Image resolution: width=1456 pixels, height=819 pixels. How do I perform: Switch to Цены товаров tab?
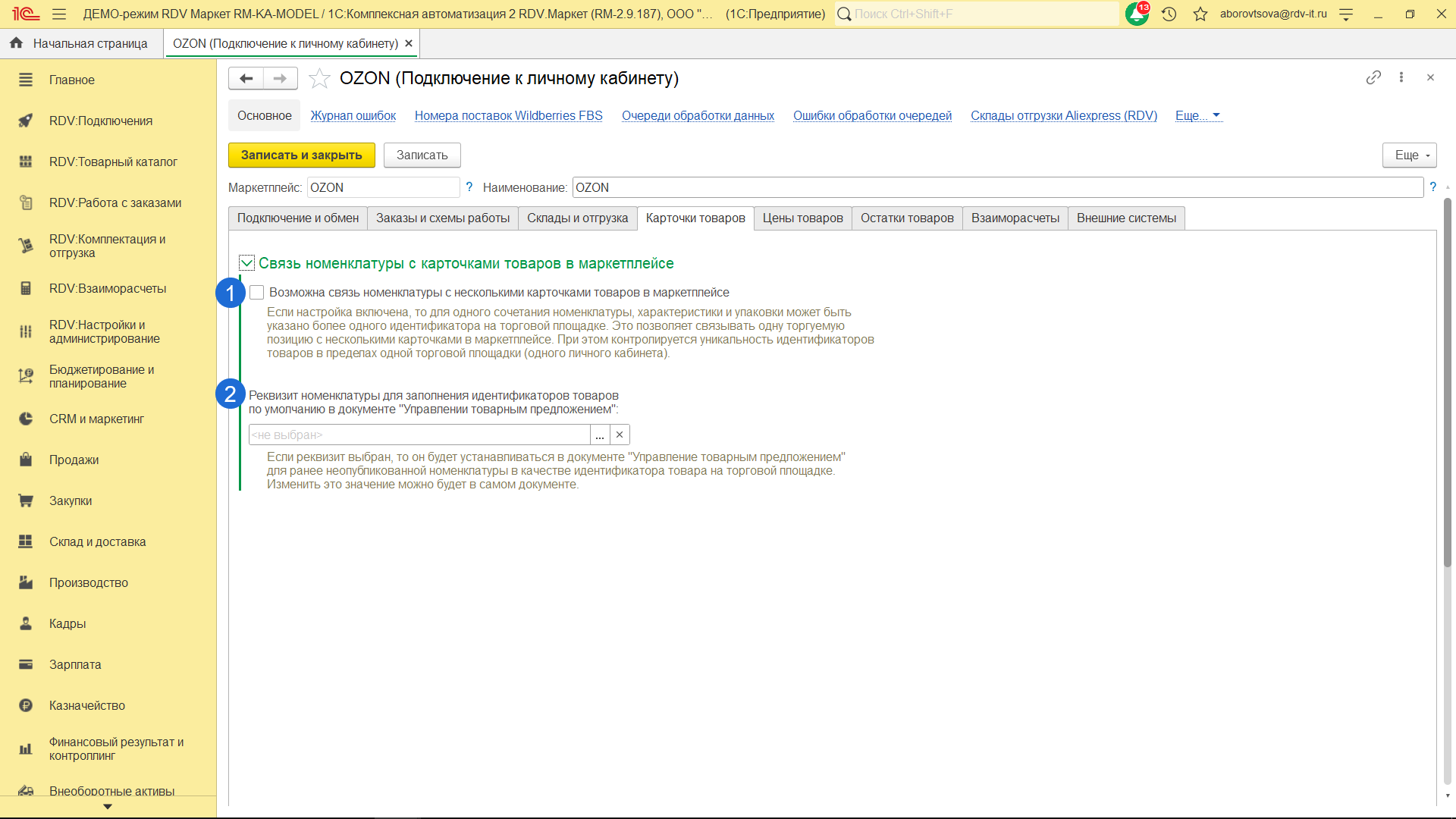pyautogui.click(x=802, y=218)
